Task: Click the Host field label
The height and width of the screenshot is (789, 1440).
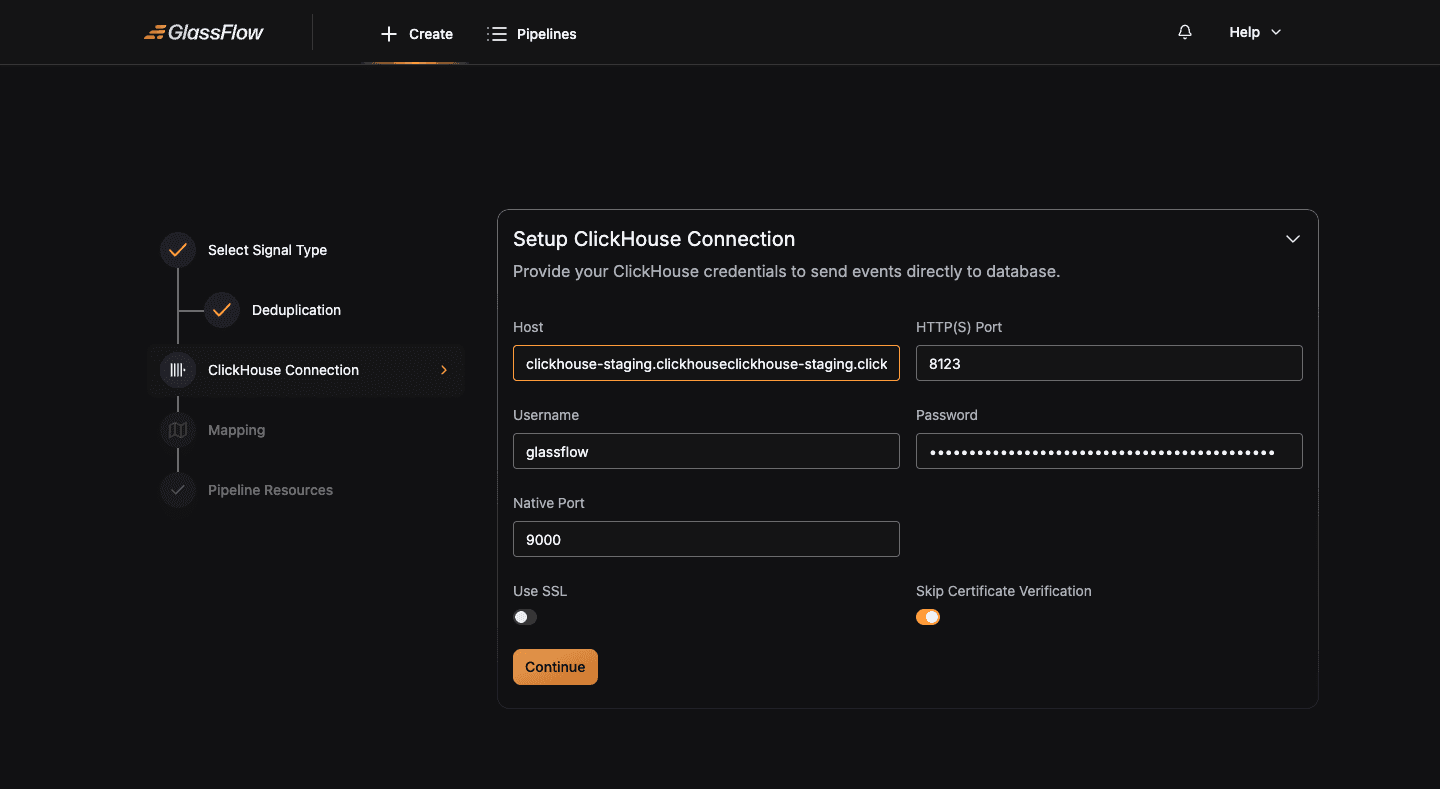Action: (528, 327)
